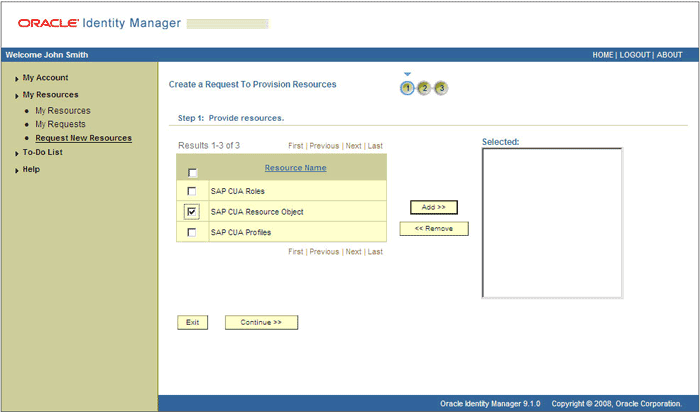Click First in top pagination
Screen dimensions: 700x412
click(296, 146)
